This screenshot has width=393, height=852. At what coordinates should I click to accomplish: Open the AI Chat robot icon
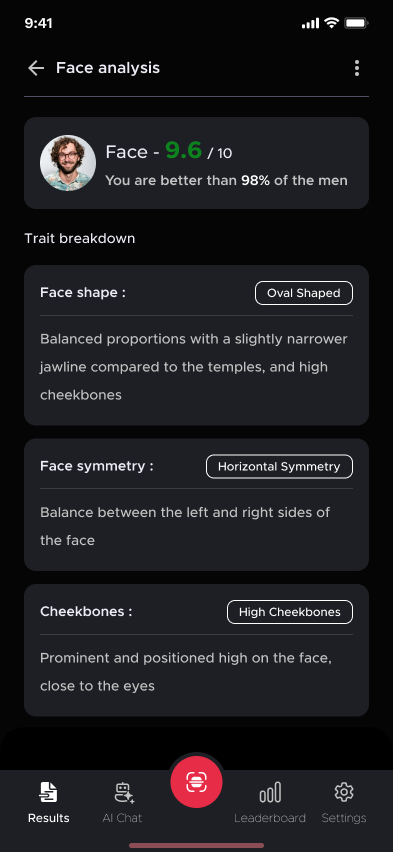pyautogui.click(x=124, y=793)
